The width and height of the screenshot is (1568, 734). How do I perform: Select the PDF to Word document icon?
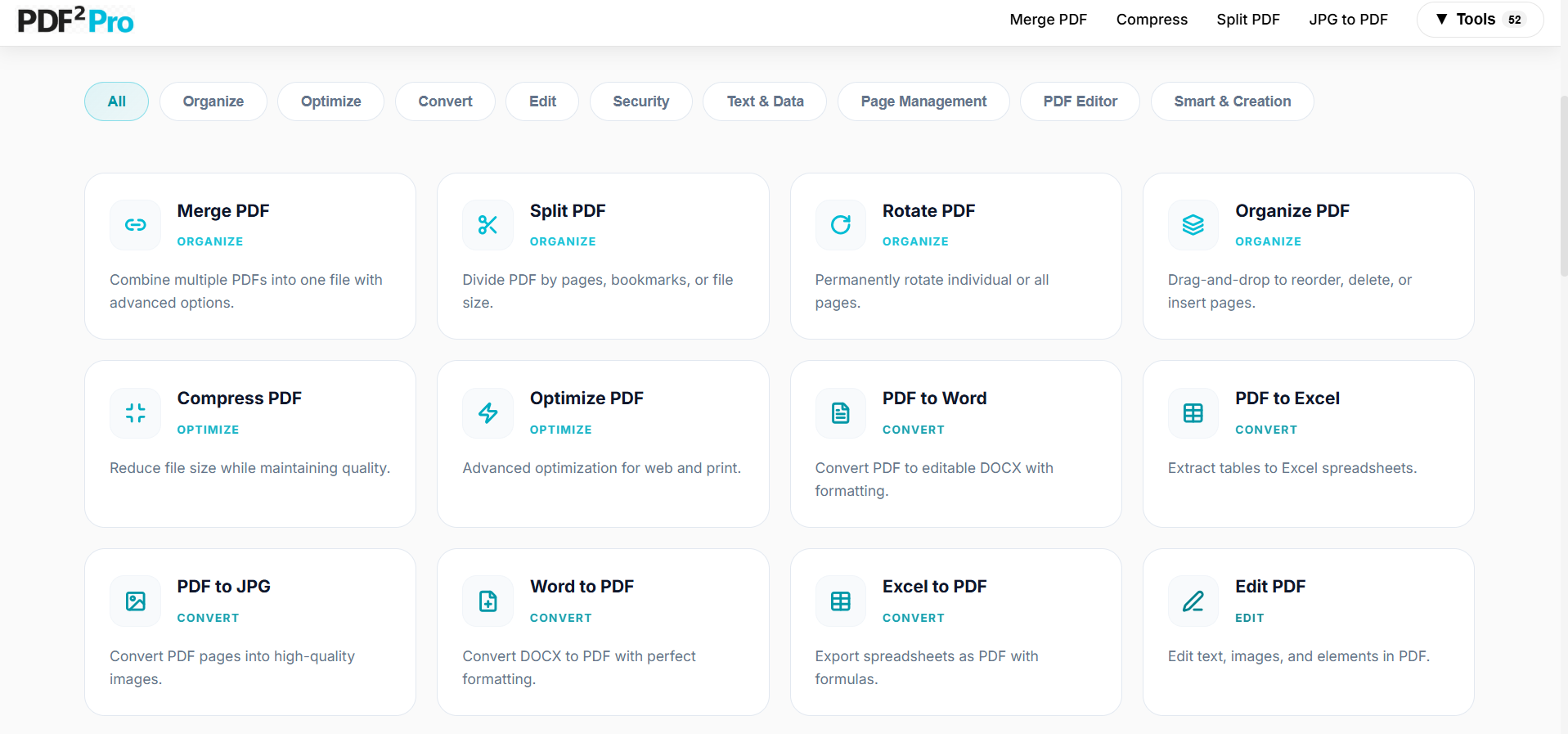coord(840,413)
